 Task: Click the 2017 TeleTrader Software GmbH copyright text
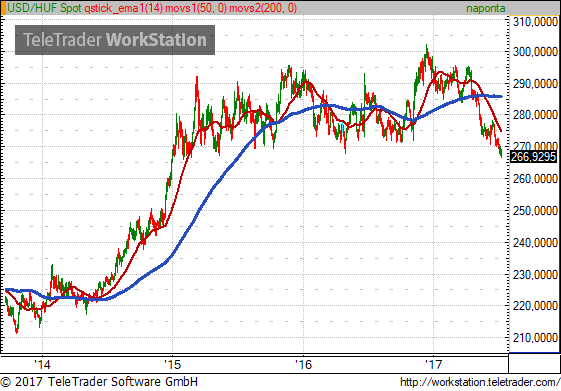(x=99, y=382)
